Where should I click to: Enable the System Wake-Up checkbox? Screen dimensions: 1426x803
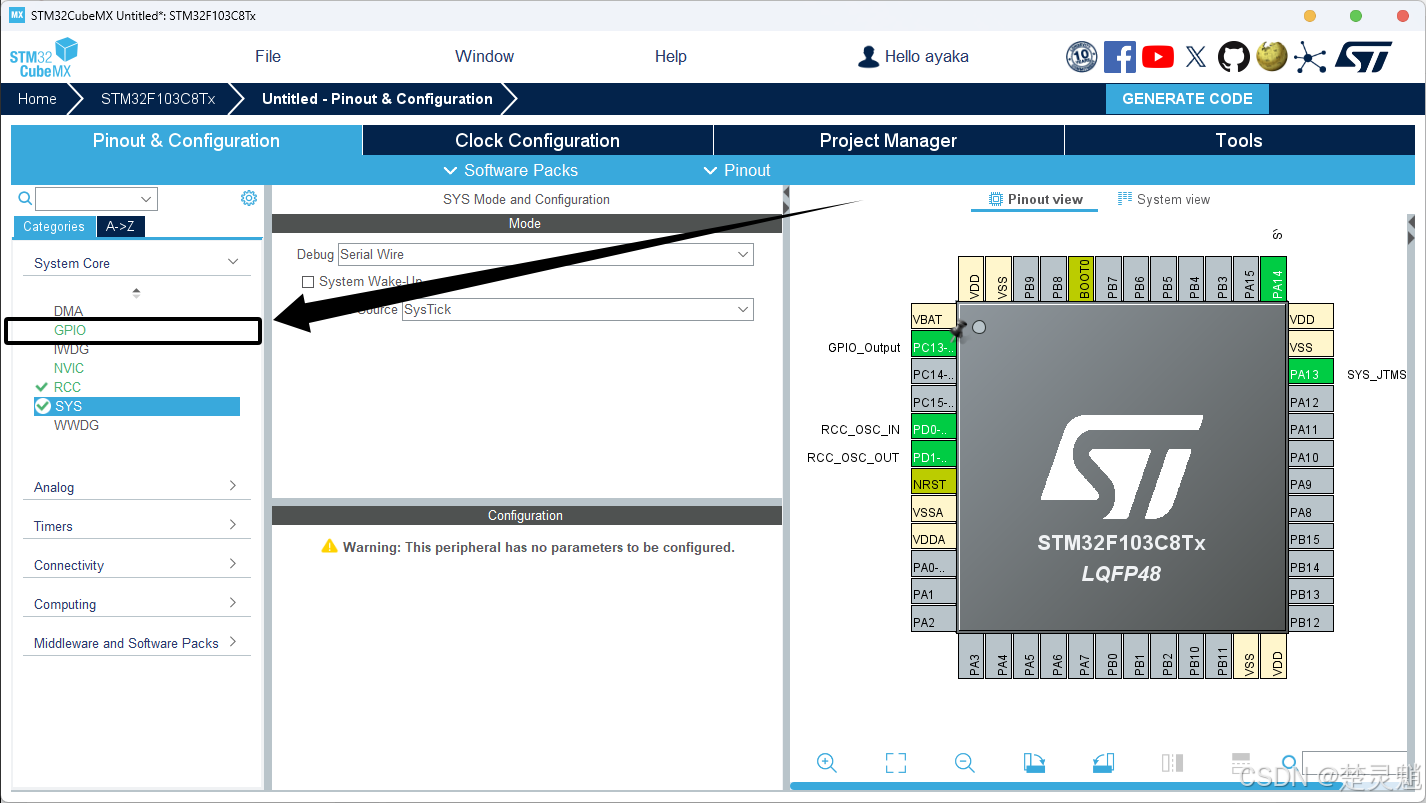tap(308, 282)
